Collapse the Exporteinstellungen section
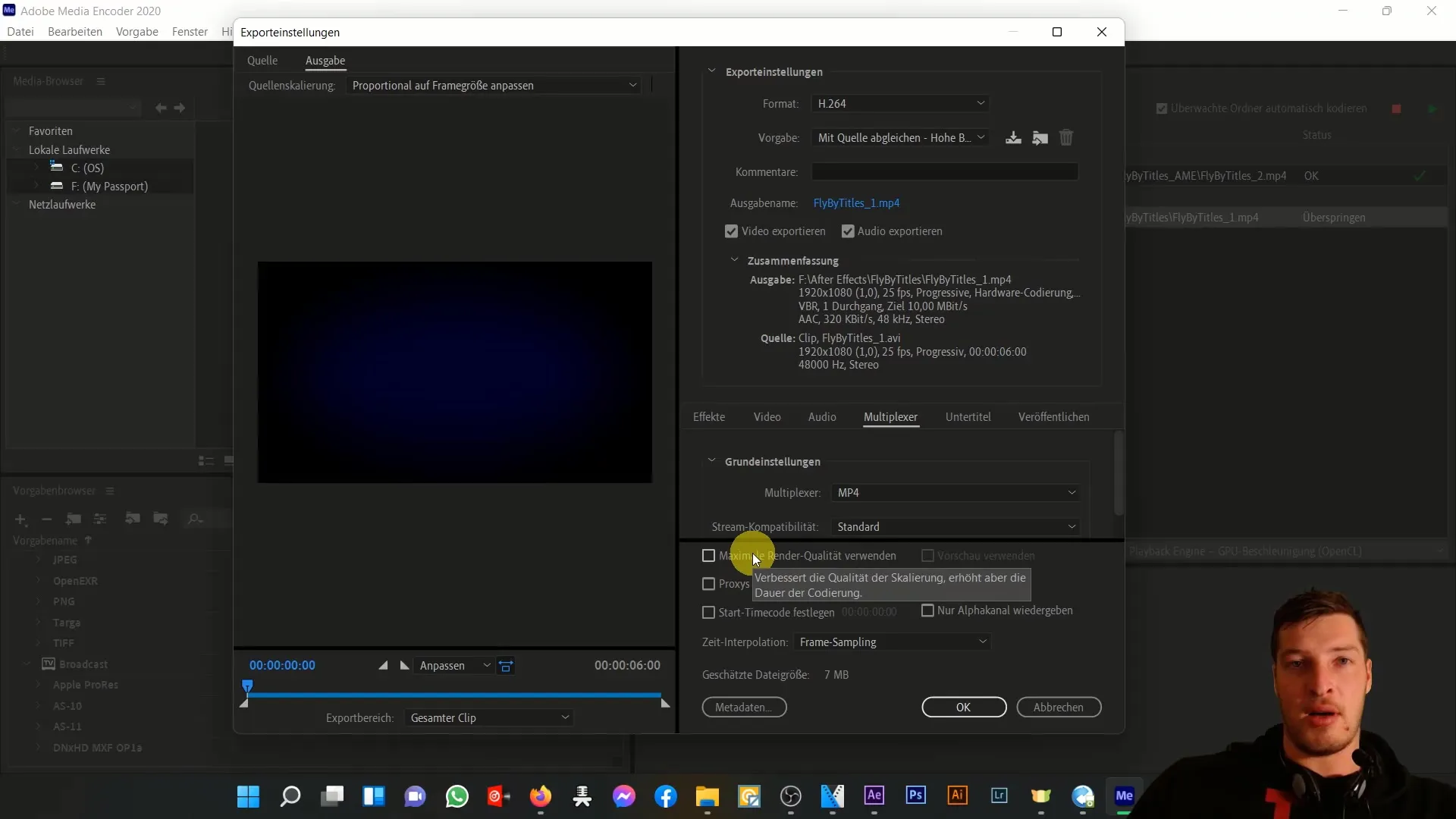The height and width of the screenshot is (819, 1456). pos(711,71)
